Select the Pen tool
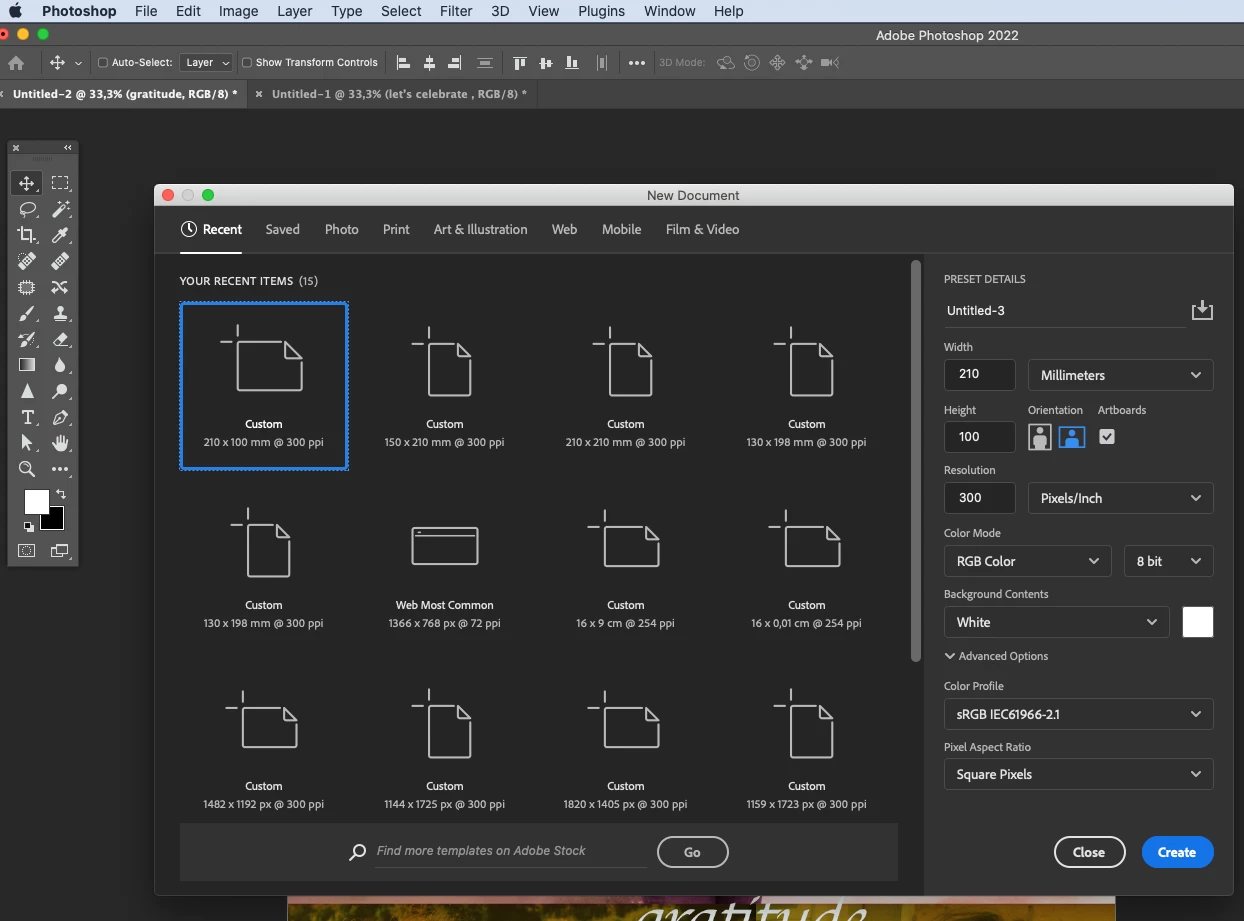This screenshot has height=921, width=1244. (60, 417)
